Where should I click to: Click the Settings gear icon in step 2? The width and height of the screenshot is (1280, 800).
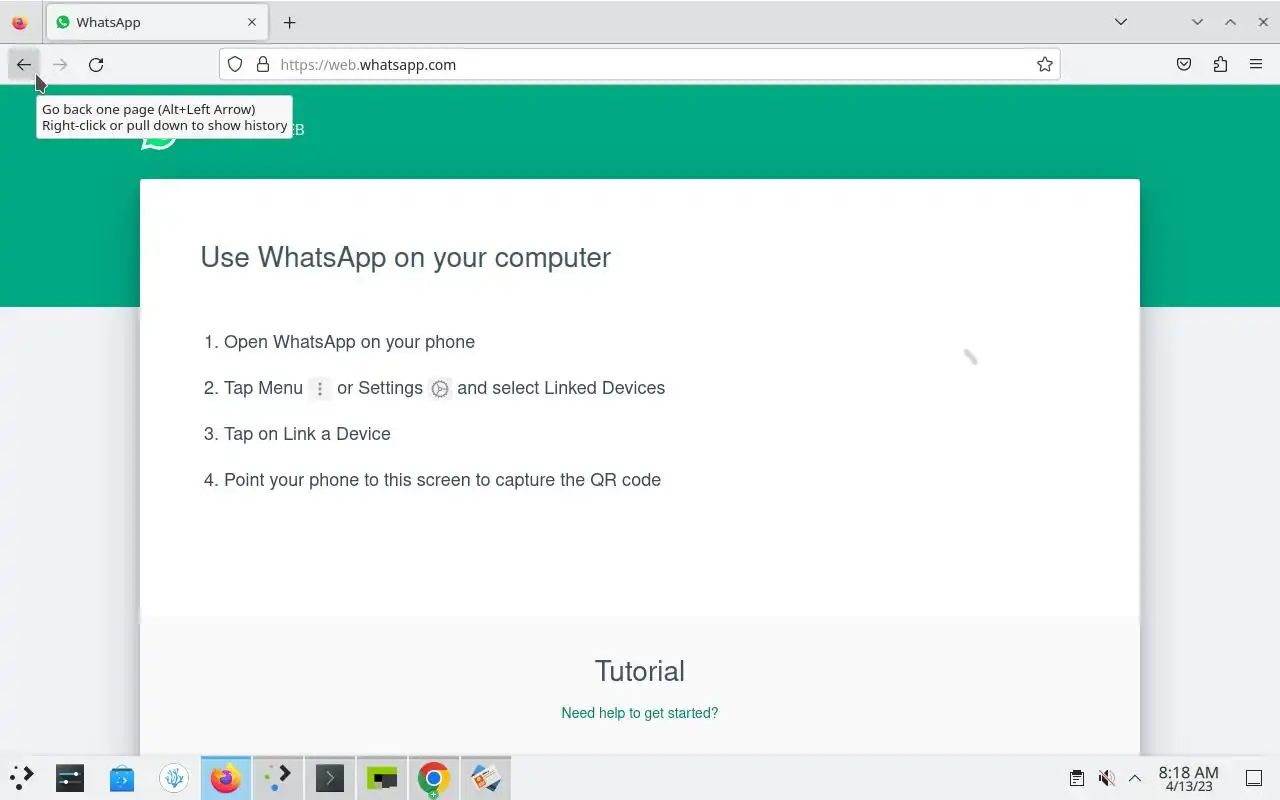(440, 389)
